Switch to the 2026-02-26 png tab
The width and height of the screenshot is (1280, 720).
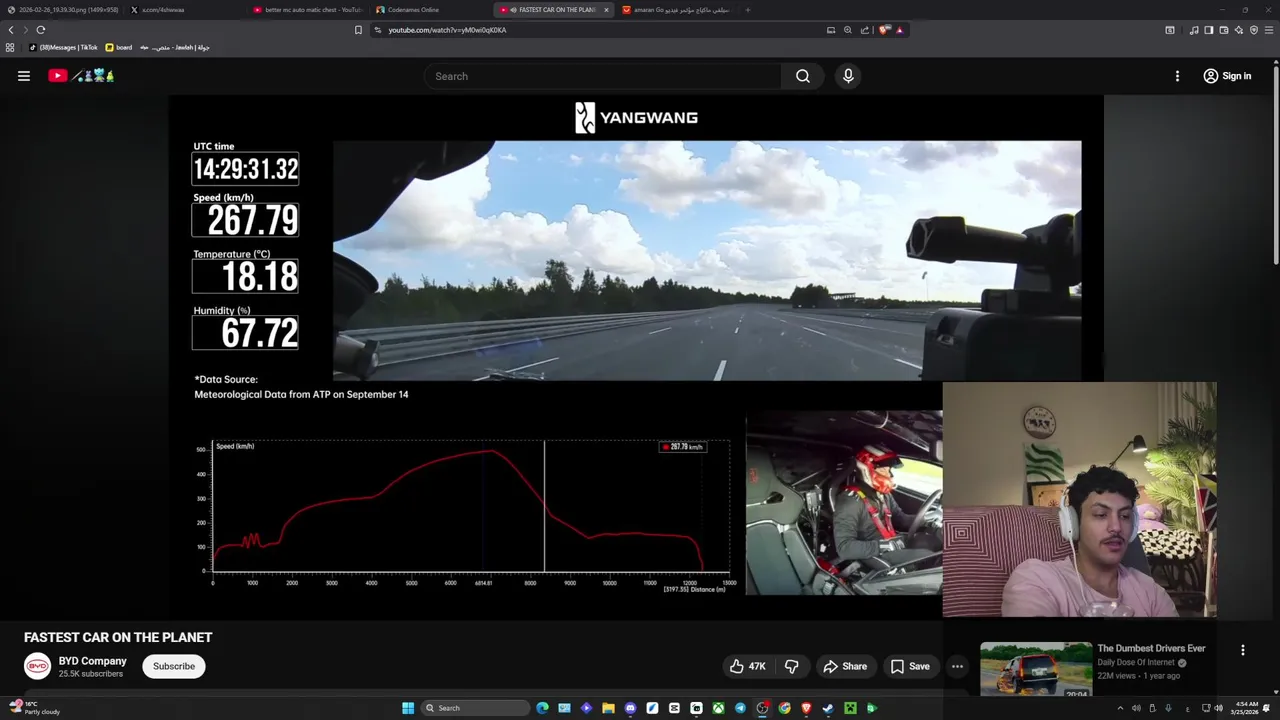click(62, 10)
